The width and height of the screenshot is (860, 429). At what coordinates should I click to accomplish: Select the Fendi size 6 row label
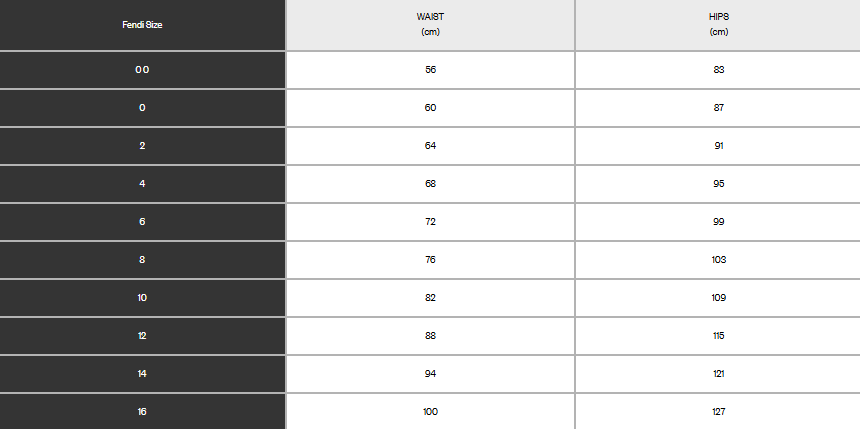[x=142, y=222]
